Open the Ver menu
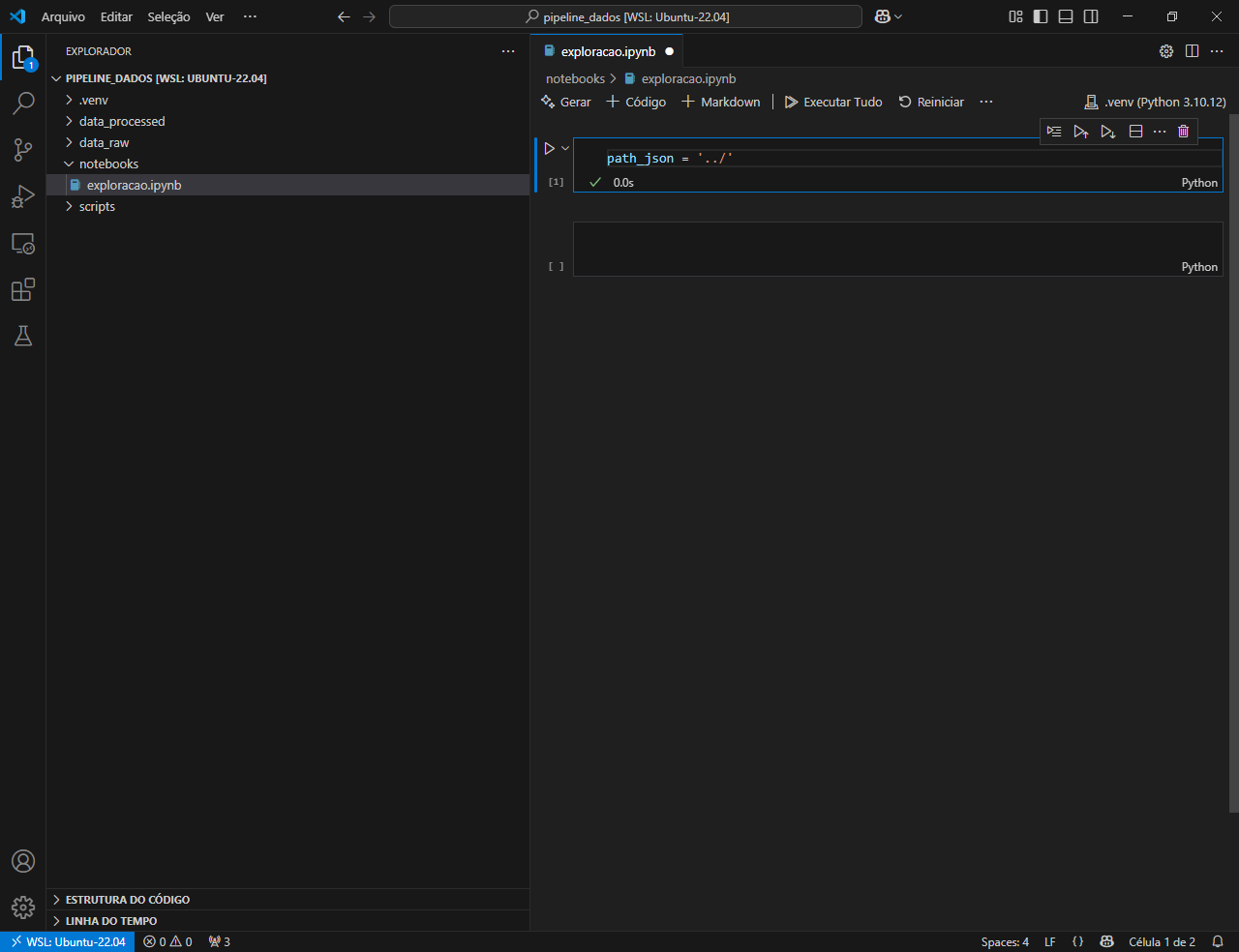The height and width of the screenshot is (952, 1239). 215,16
